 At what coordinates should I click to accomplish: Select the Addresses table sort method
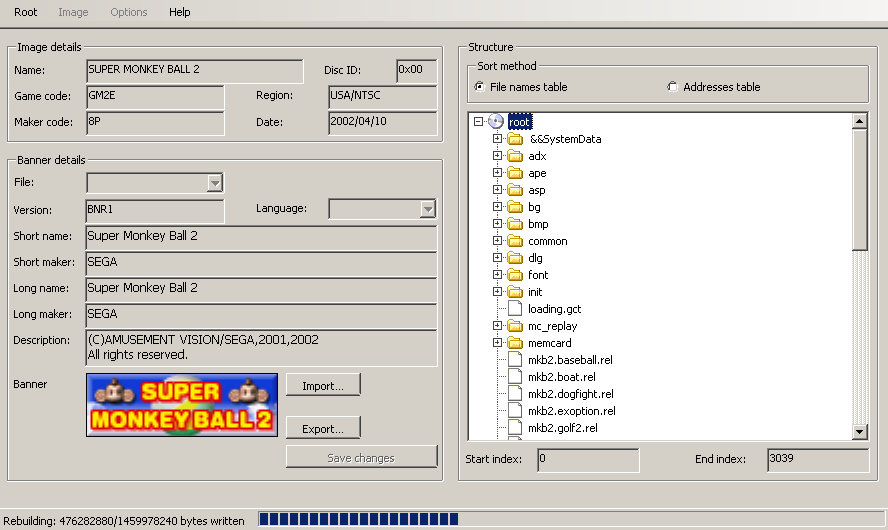tap(672, 87)
